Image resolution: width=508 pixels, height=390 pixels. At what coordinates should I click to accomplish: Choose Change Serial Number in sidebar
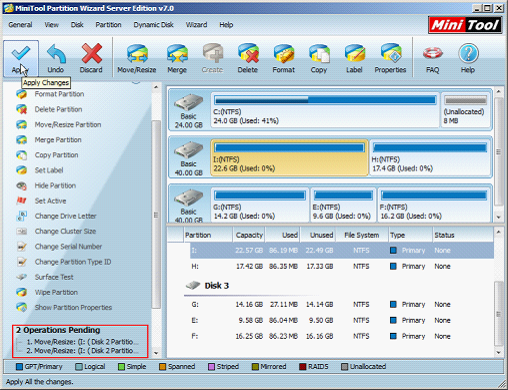59,247
